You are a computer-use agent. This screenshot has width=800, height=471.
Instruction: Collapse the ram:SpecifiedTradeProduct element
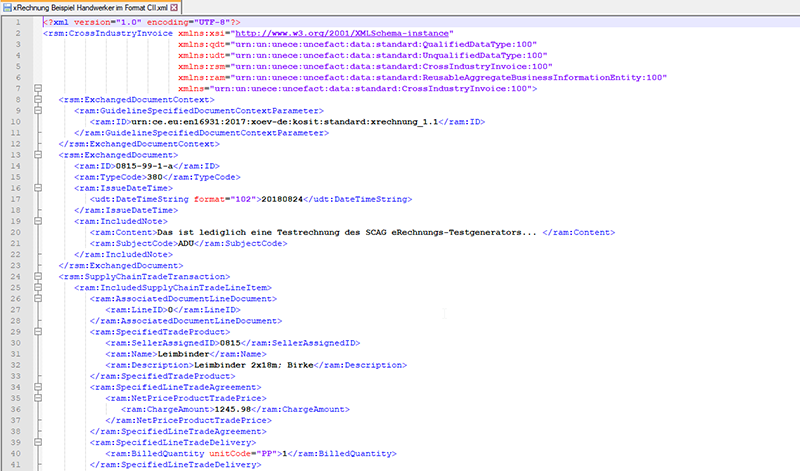36,330
